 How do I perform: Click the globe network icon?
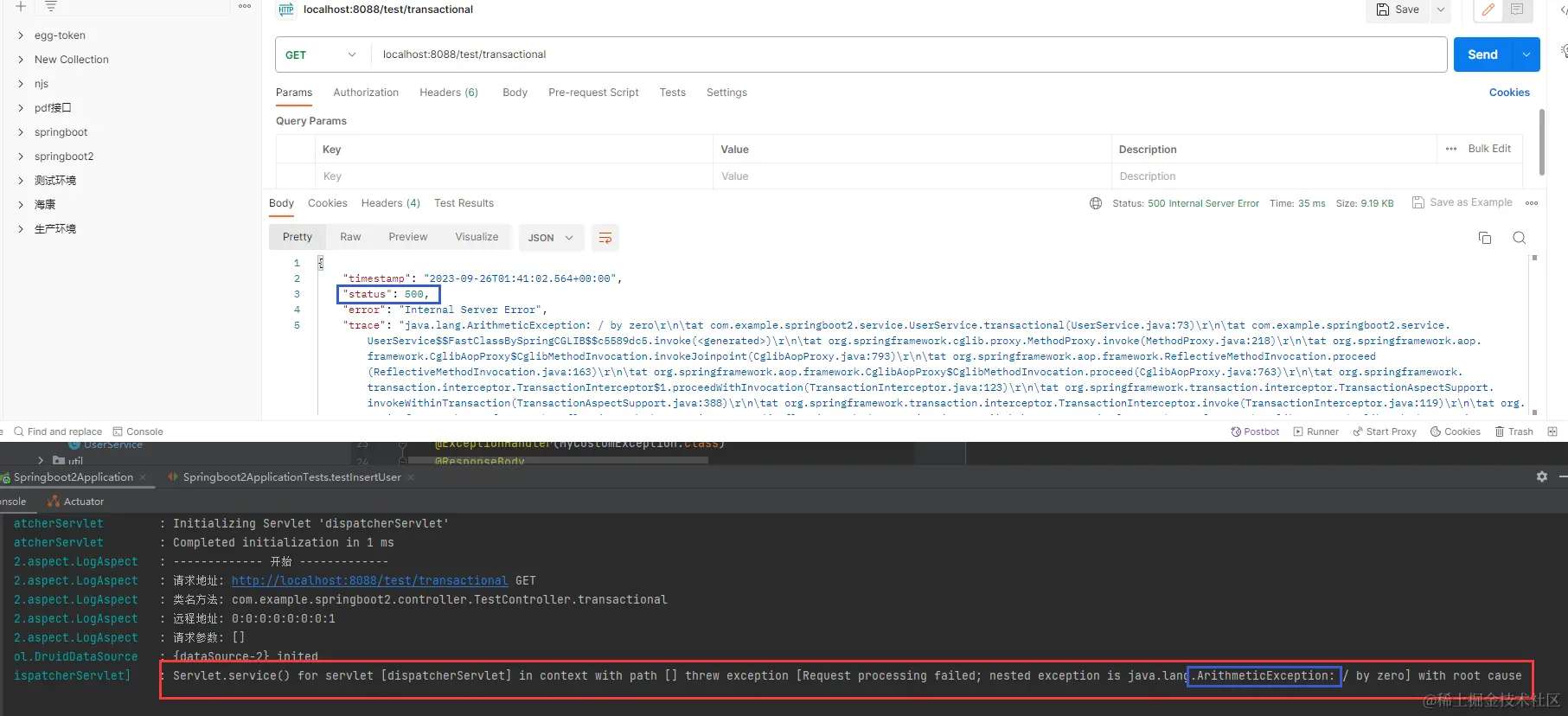pos(1096,203)
